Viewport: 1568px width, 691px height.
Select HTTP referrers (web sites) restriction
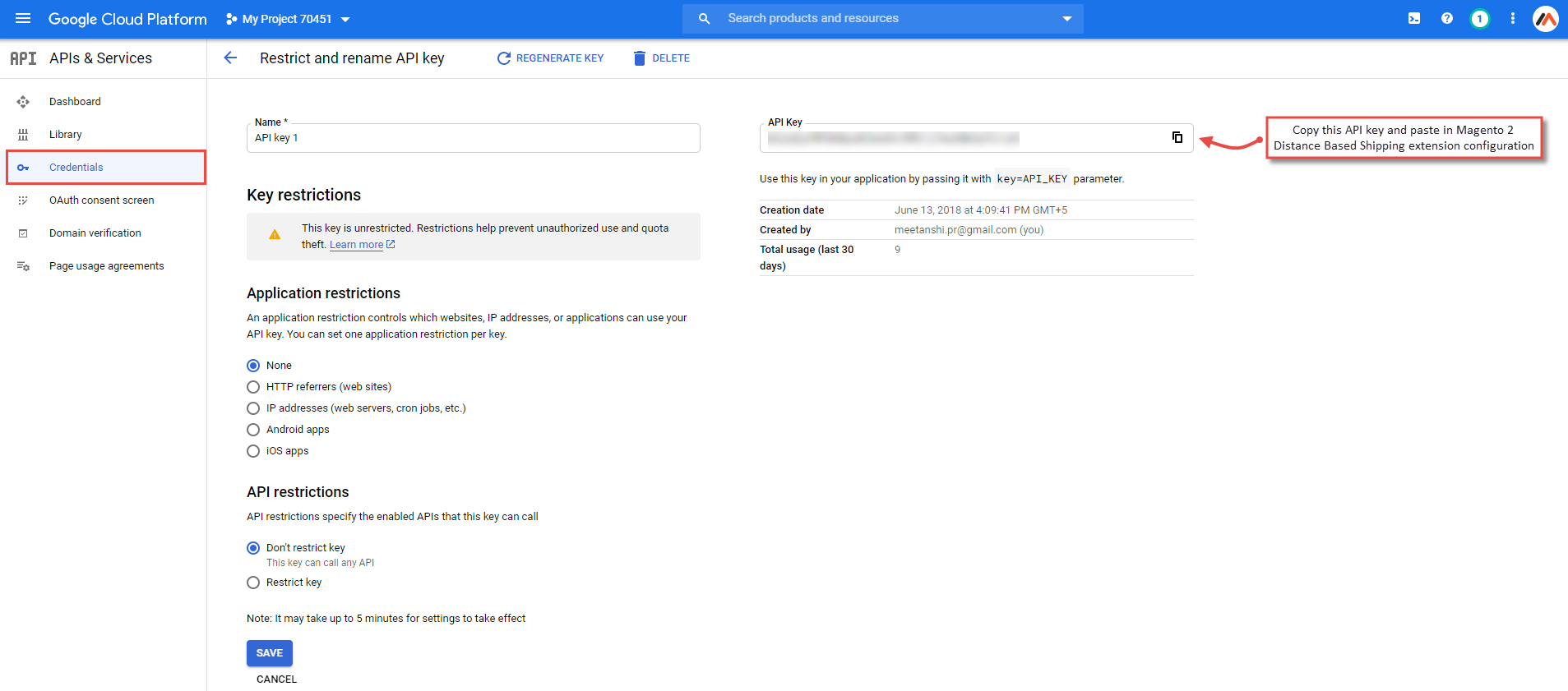pos(253,387)
